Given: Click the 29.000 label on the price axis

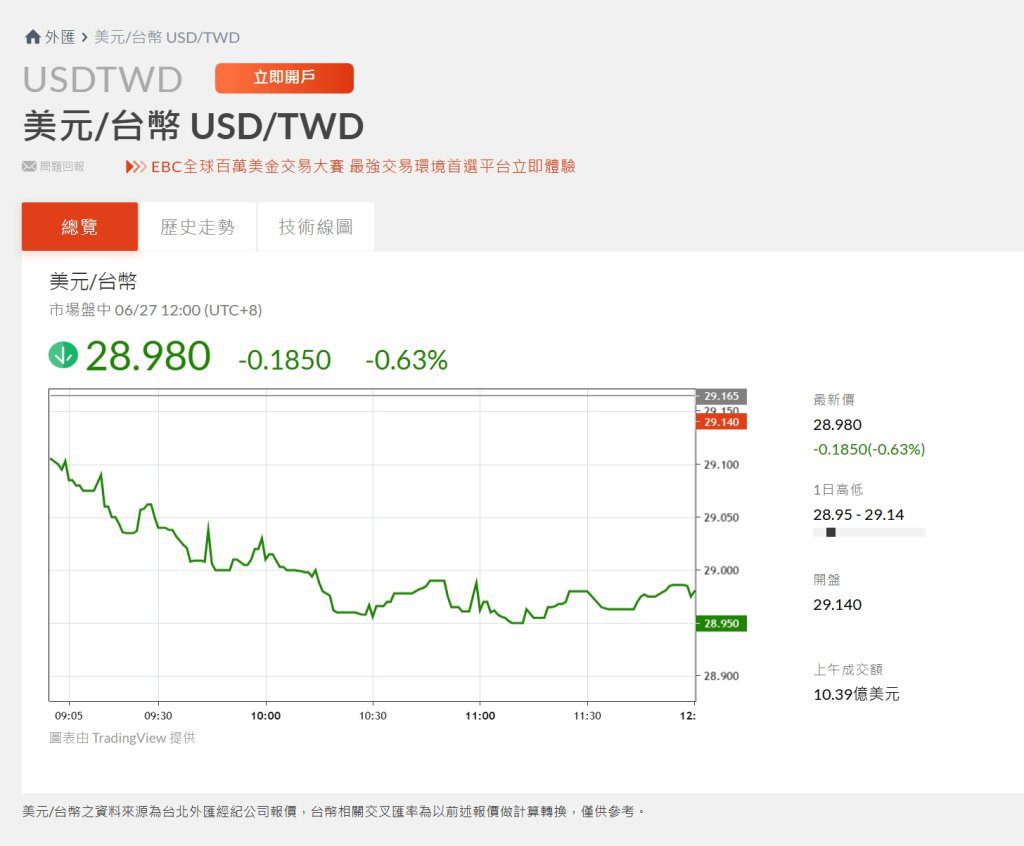Looking at the screenshot, I should [x=721, y=570].
